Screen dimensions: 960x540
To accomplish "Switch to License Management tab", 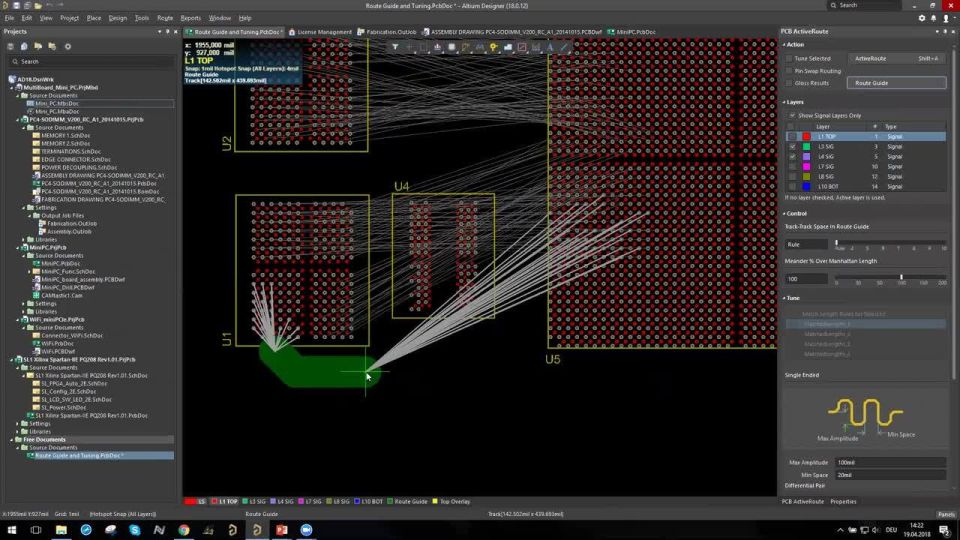I will pyautogui.click(x=320, y=32).
